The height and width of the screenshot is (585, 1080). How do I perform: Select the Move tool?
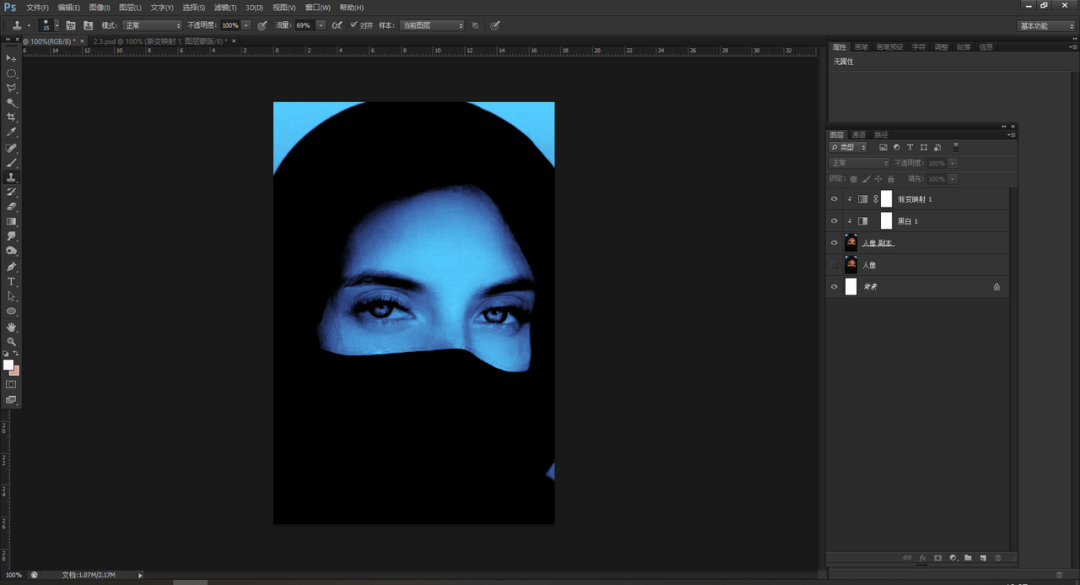click(11, 59)
